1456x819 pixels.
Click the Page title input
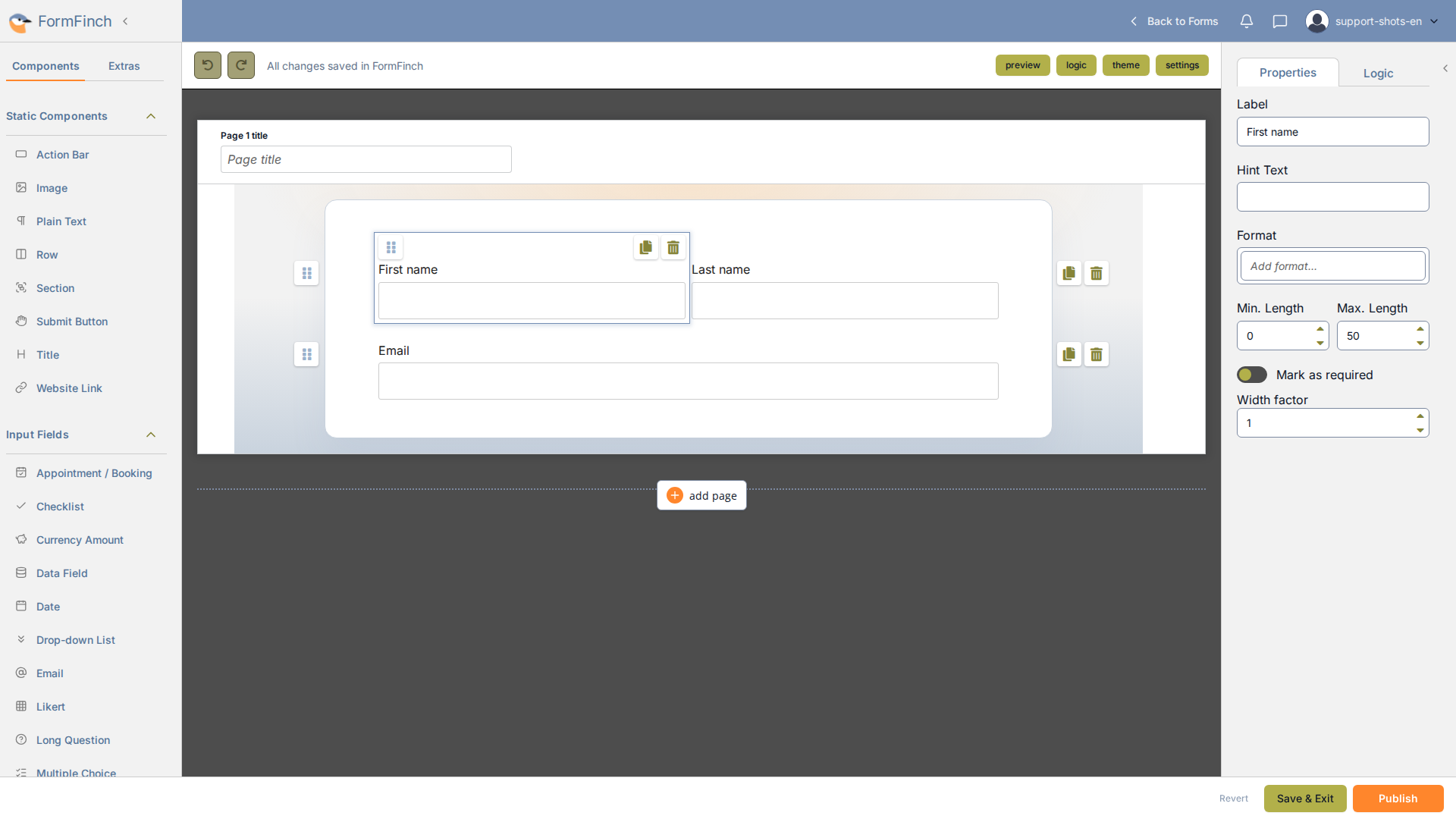click(x=366, y=159)
